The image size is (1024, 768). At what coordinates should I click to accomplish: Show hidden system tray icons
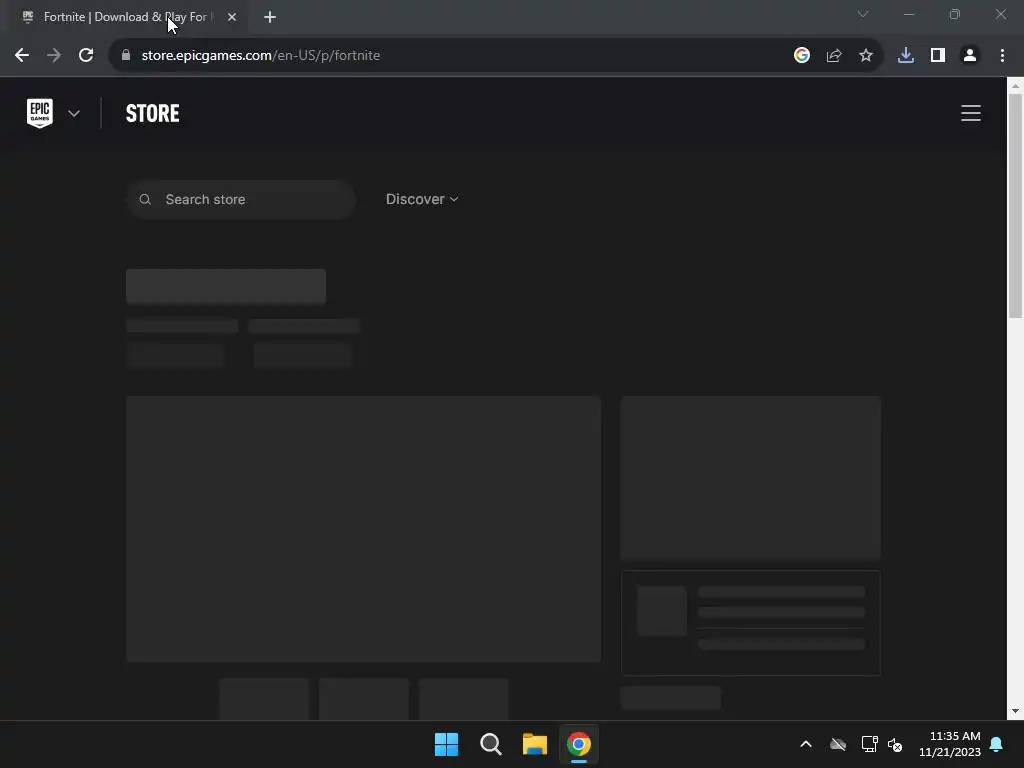click(x=806, y=744)
